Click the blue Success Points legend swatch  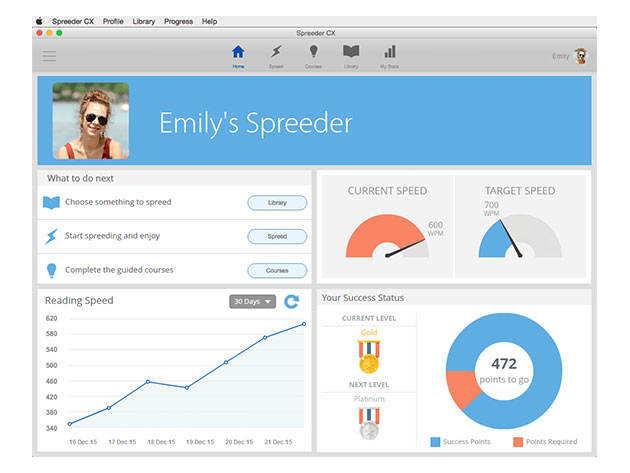(x=435, y=442)
